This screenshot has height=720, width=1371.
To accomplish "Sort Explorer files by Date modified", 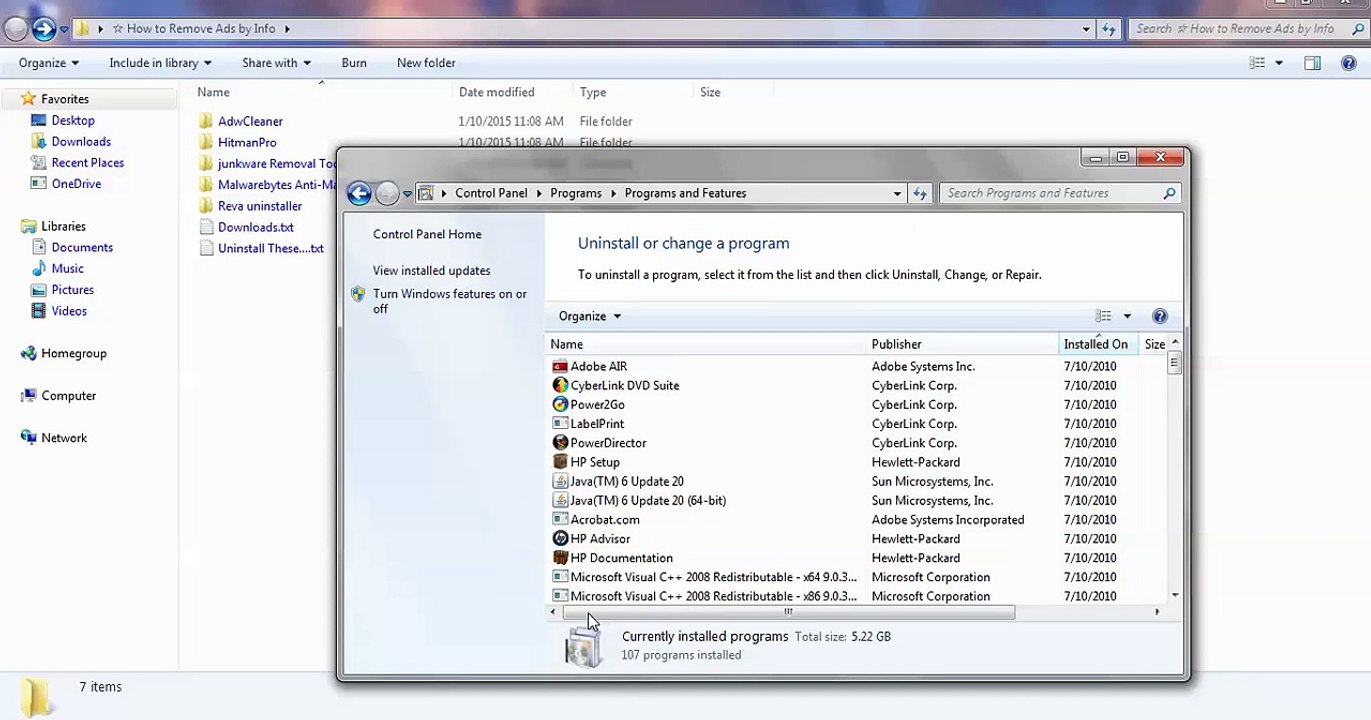I will [514, 92].
